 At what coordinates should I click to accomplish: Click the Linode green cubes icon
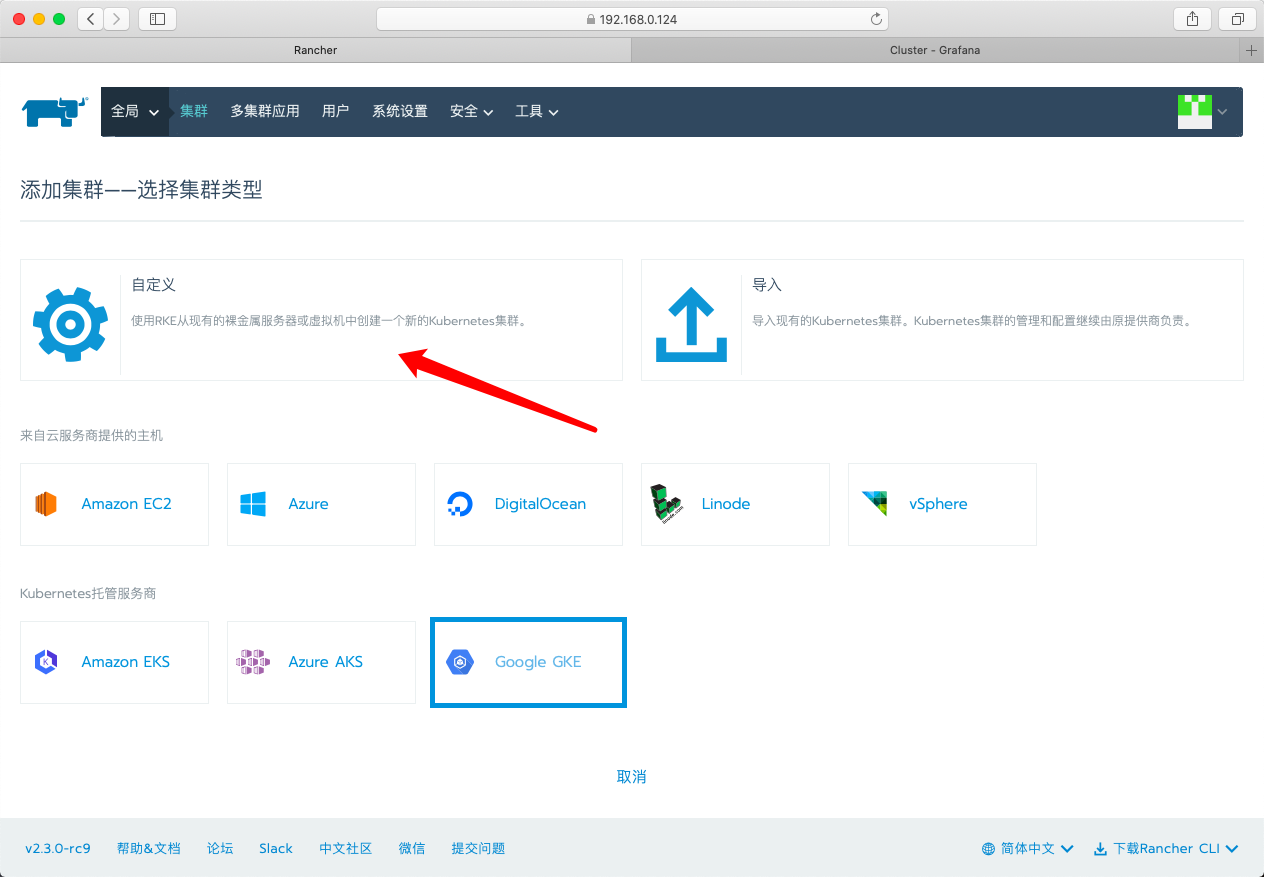tap(666, 504)
